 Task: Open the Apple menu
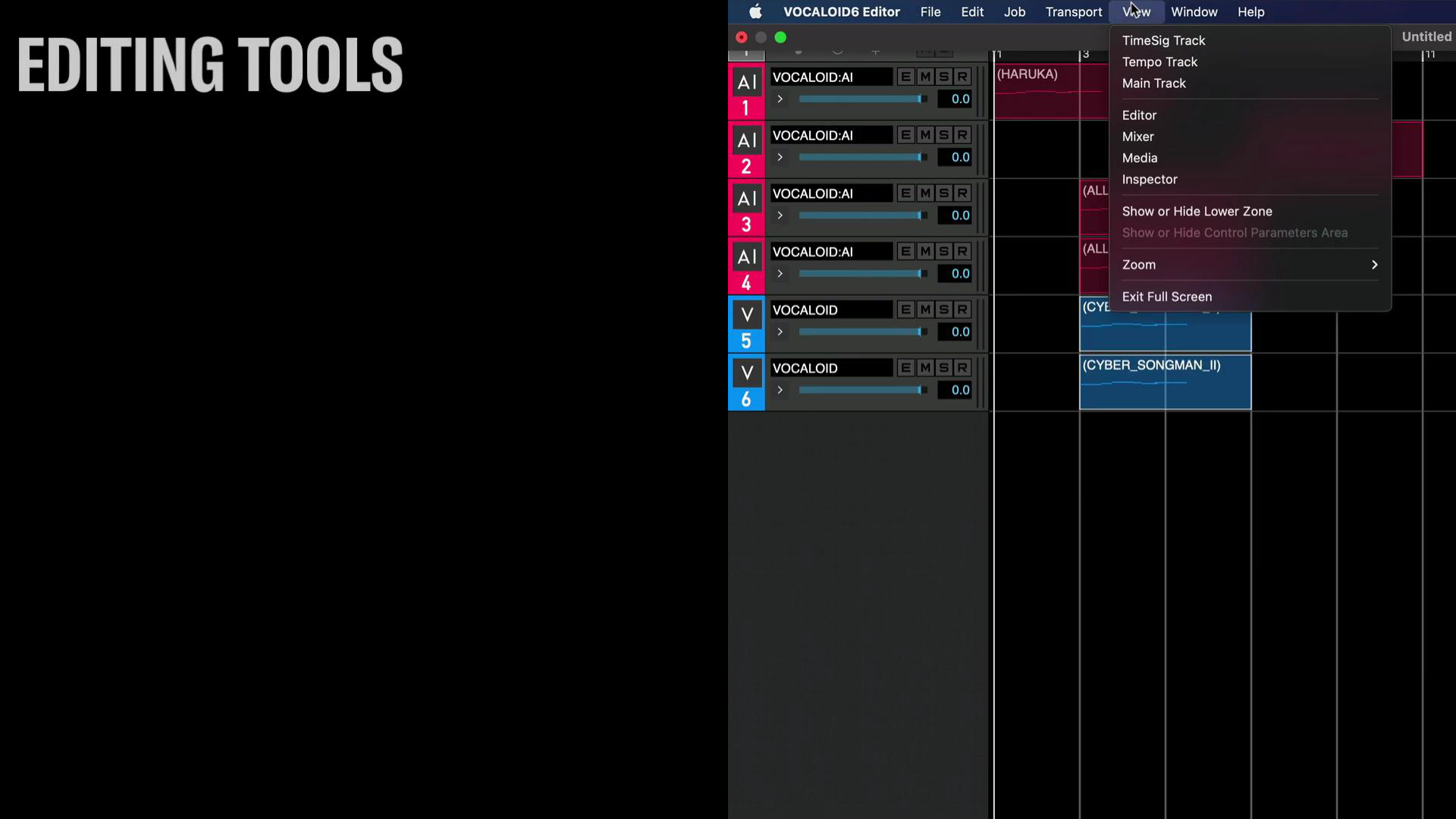pos(755,12)
